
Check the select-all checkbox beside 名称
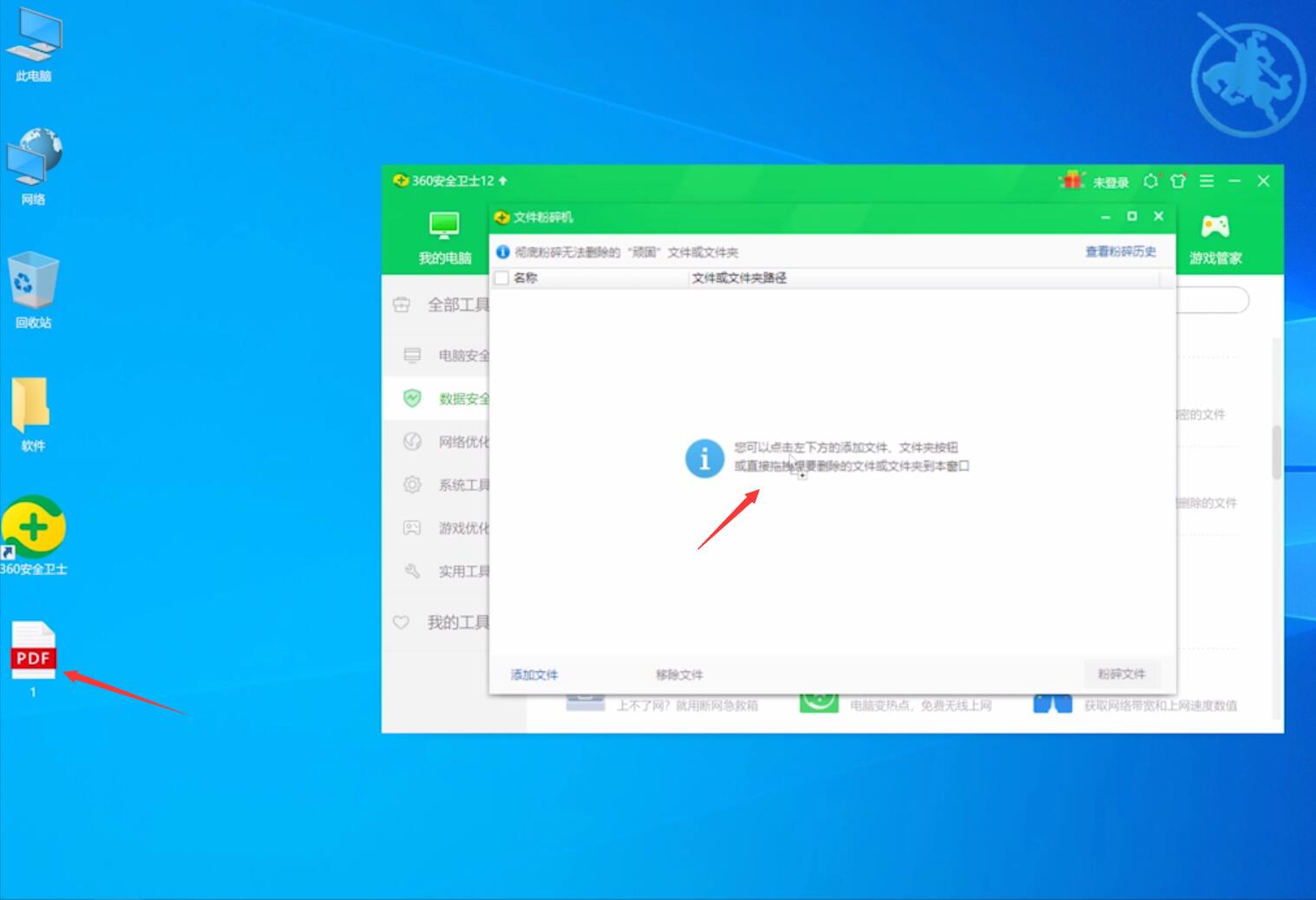pyautogui.click(x=501, y=278)
